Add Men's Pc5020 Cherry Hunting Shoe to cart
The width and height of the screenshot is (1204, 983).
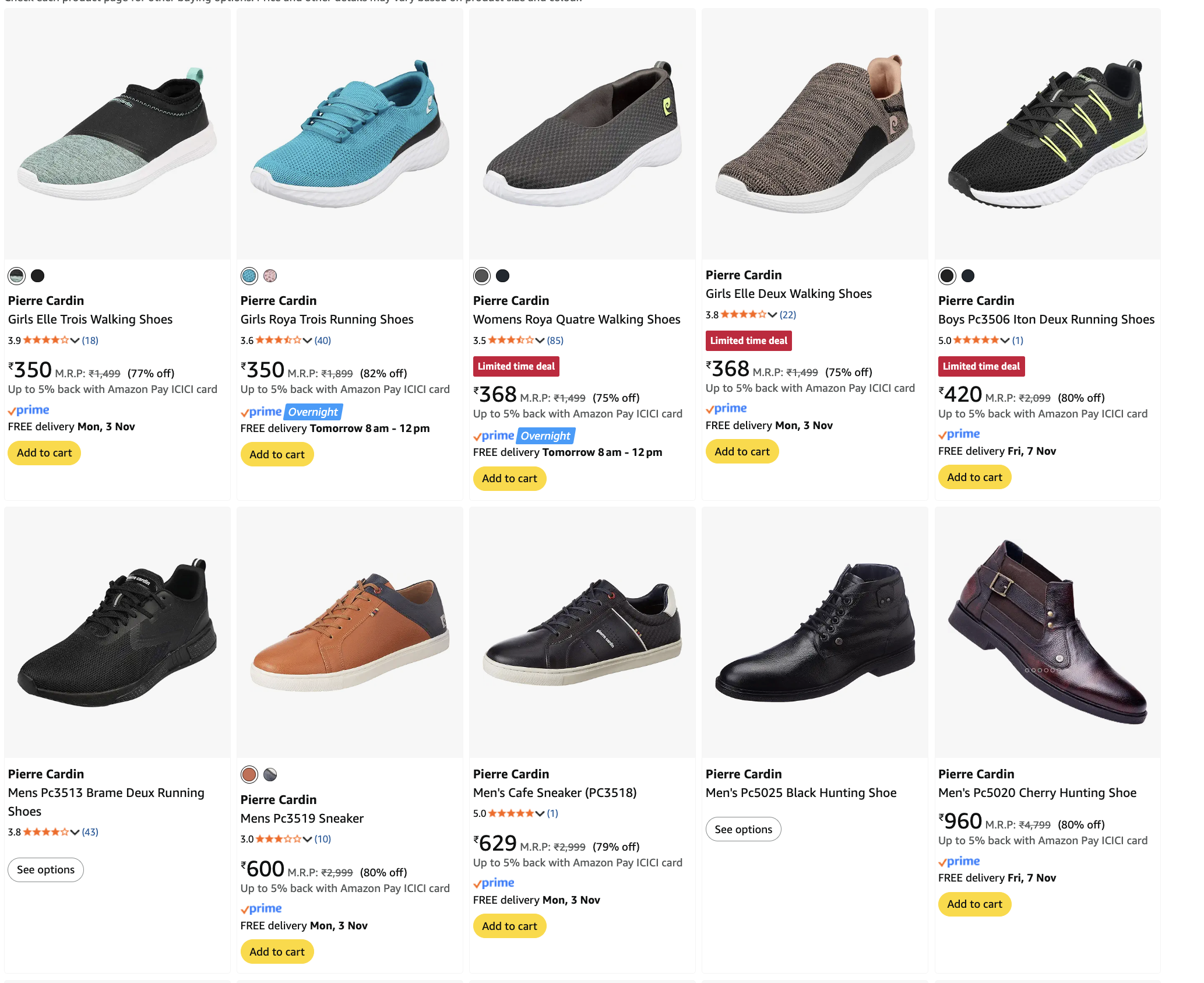click(974, 904)
